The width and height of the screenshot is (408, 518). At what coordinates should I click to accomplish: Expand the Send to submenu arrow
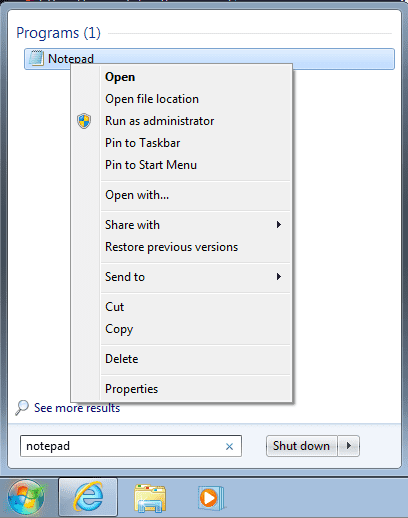[x=279, y=277]
